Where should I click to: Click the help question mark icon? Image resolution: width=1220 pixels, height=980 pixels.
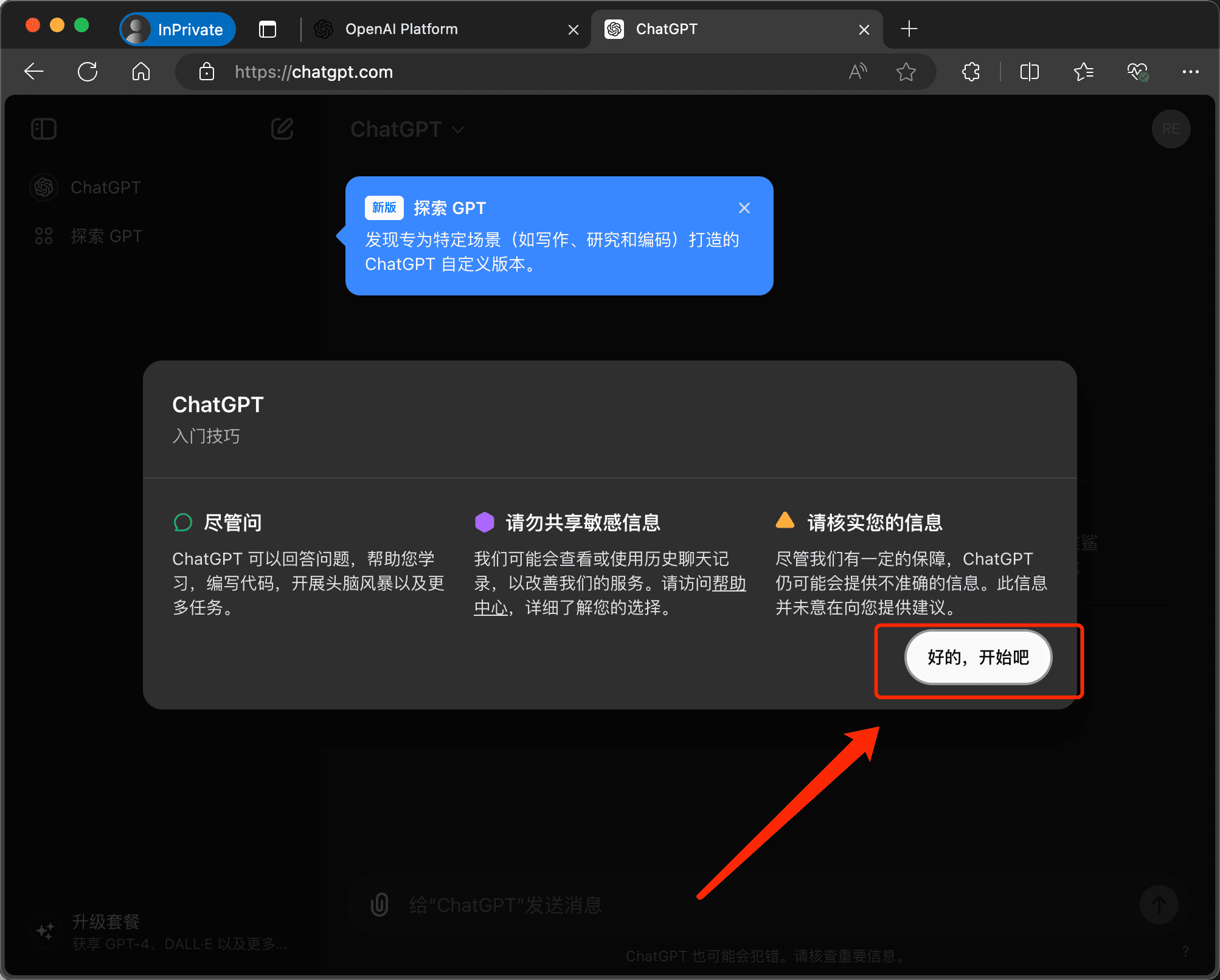1185,951
